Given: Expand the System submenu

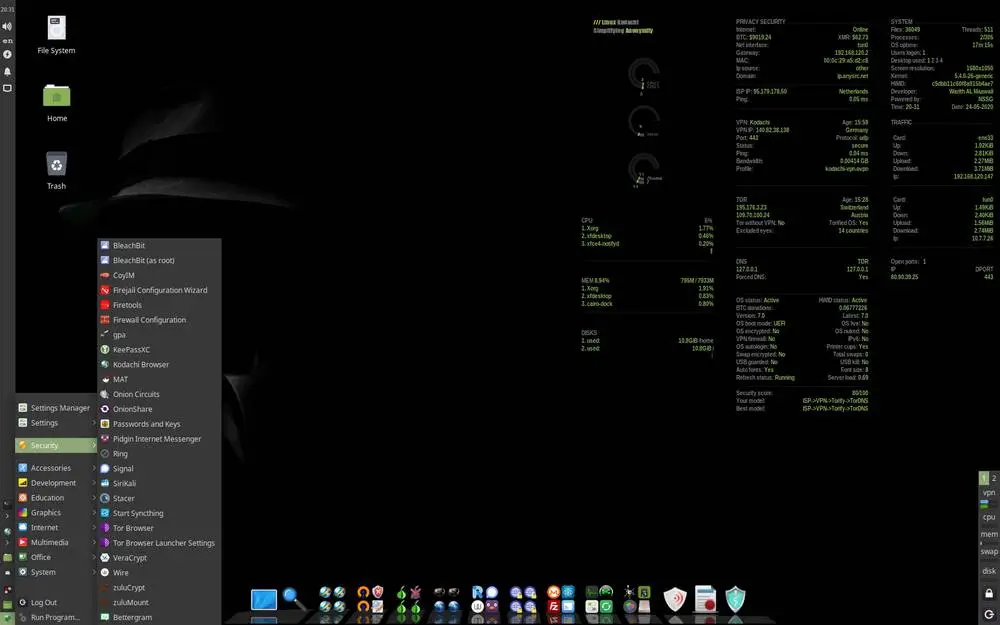Looking at the screenshot, I should pos(56,572).
